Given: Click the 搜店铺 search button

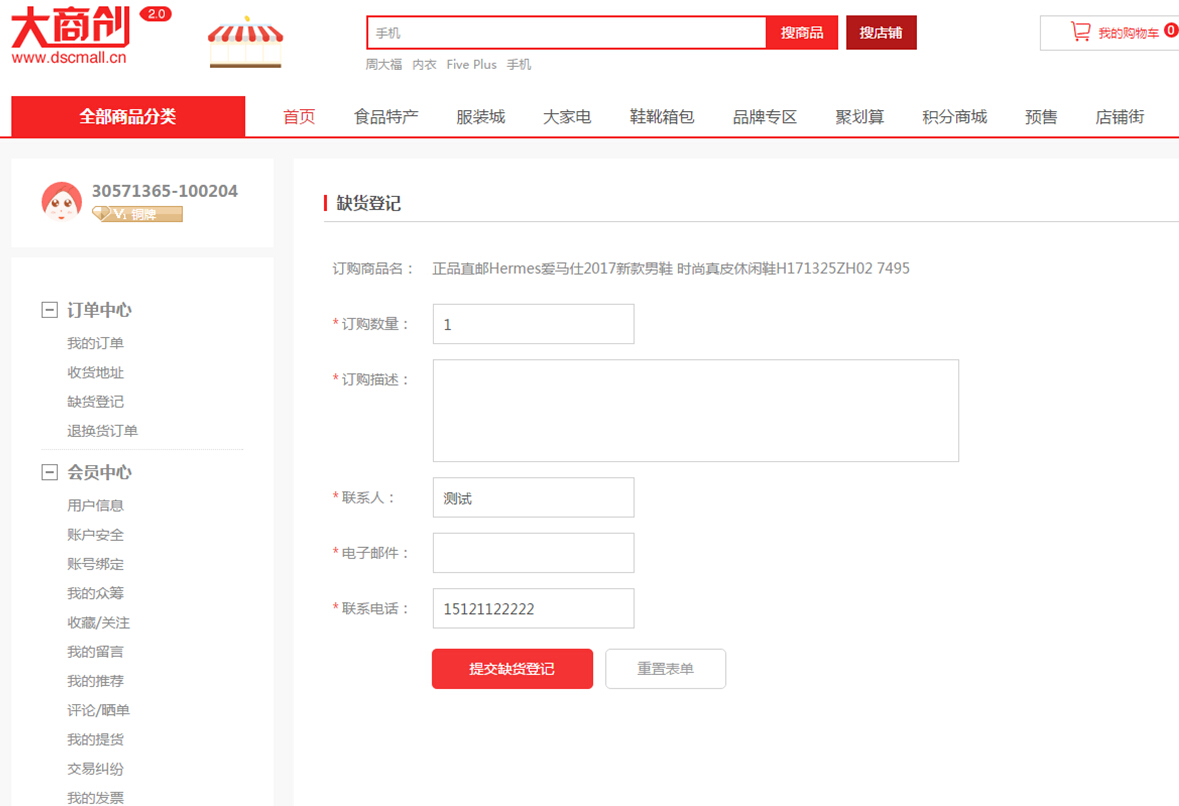Looking at the screenshot, I should coord(881,32).
